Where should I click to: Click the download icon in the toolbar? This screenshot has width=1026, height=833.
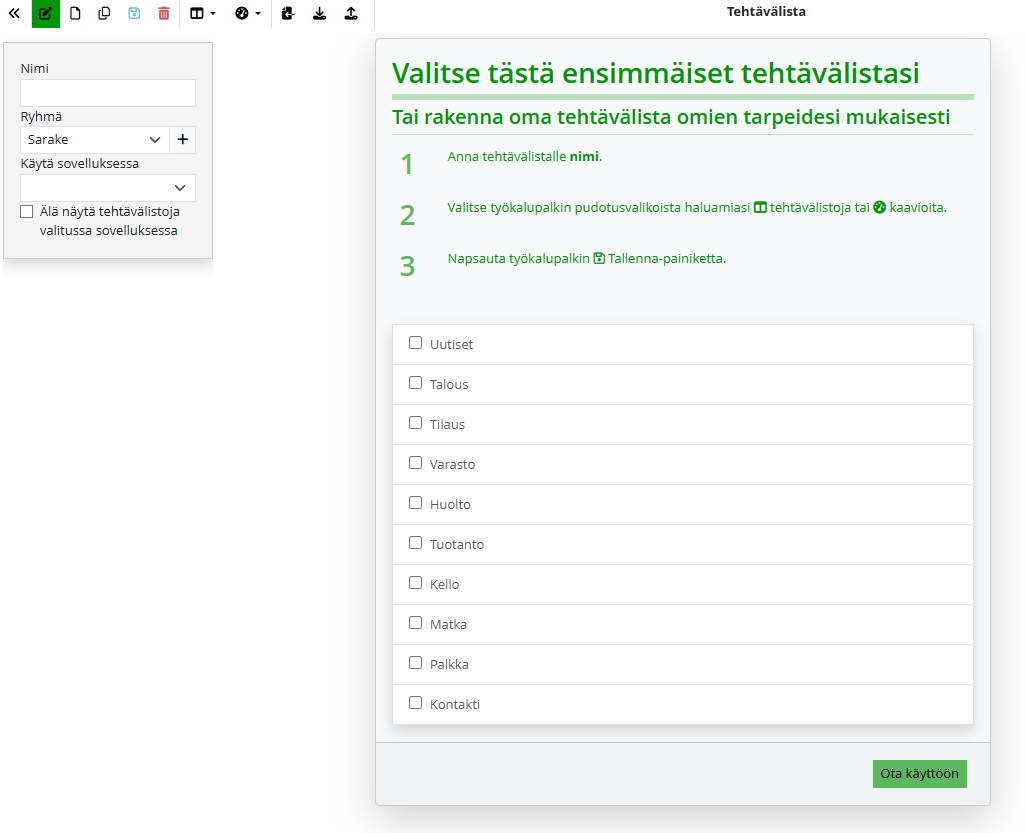(319, 14)
